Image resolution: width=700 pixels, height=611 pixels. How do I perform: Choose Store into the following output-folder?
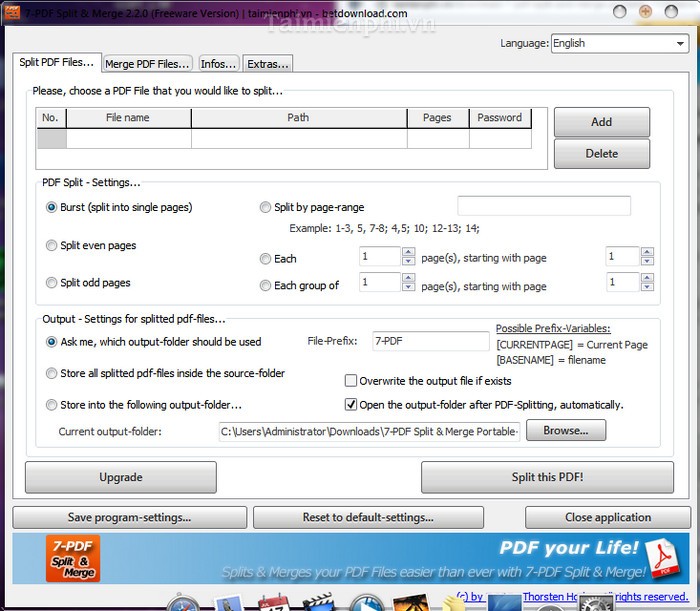click(51, 405)
